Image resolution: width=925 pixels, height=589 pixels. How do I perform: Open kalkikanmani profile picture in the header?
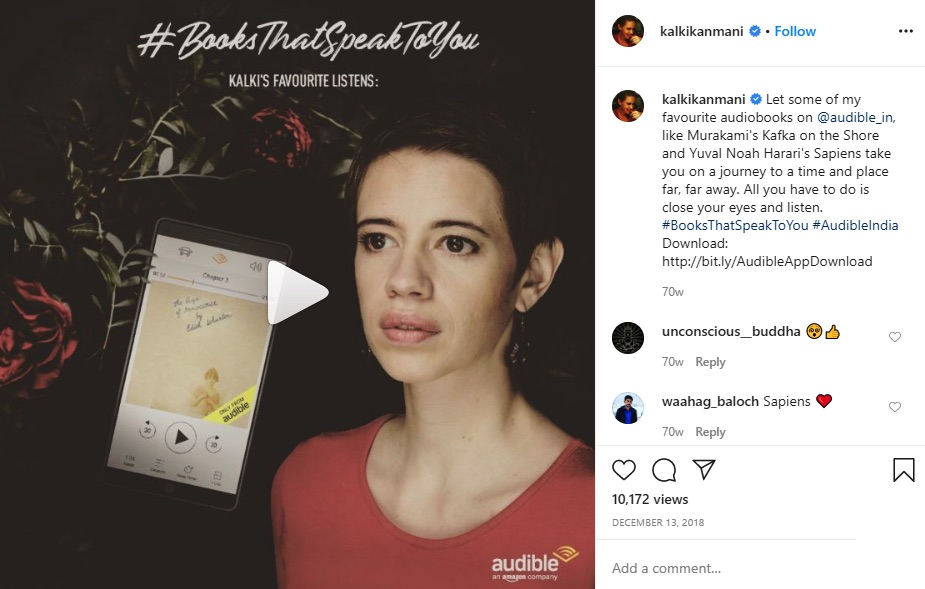pyautogui.click(x=628, y=31)
